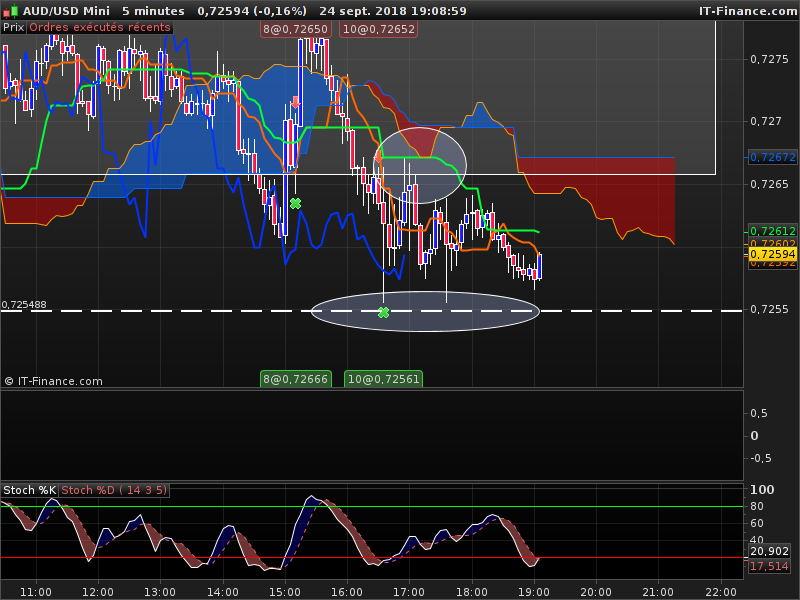Click the blue 0,72672 price tag
Screen dimensions: 800x600
click(x=772, y=157)
